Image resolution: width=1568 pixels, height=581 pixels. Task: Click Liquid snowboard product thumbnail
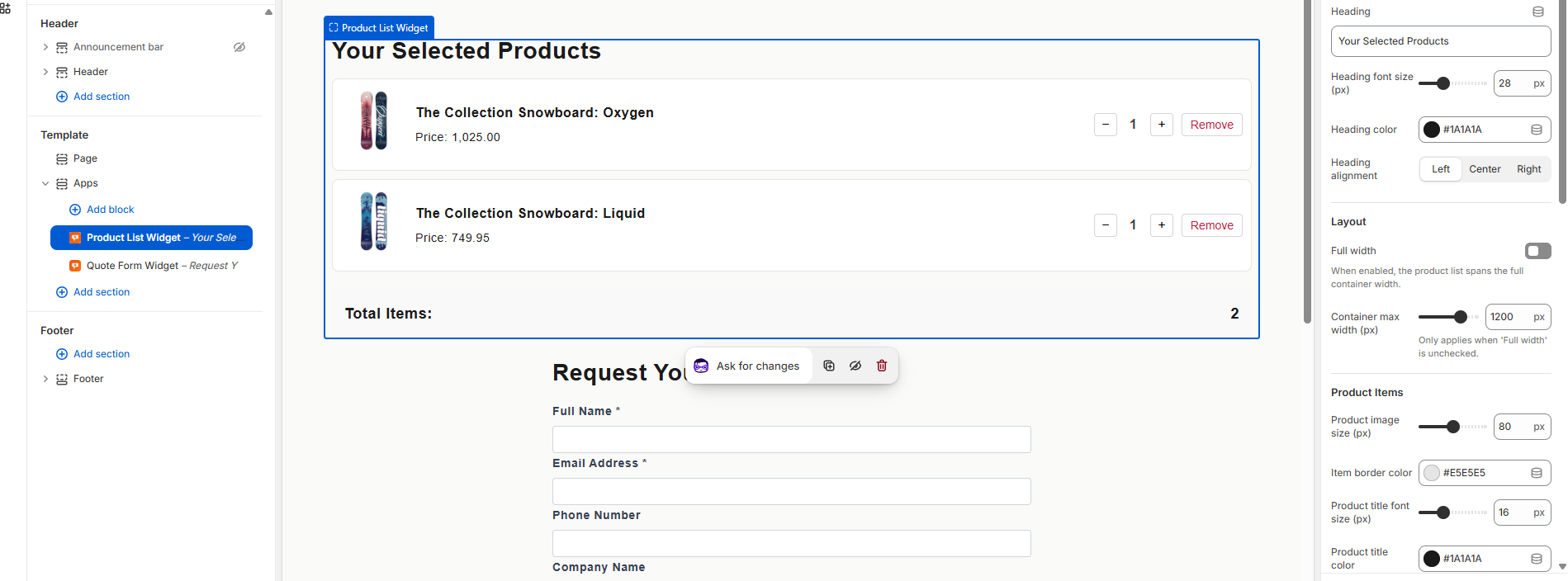(373, 221)
